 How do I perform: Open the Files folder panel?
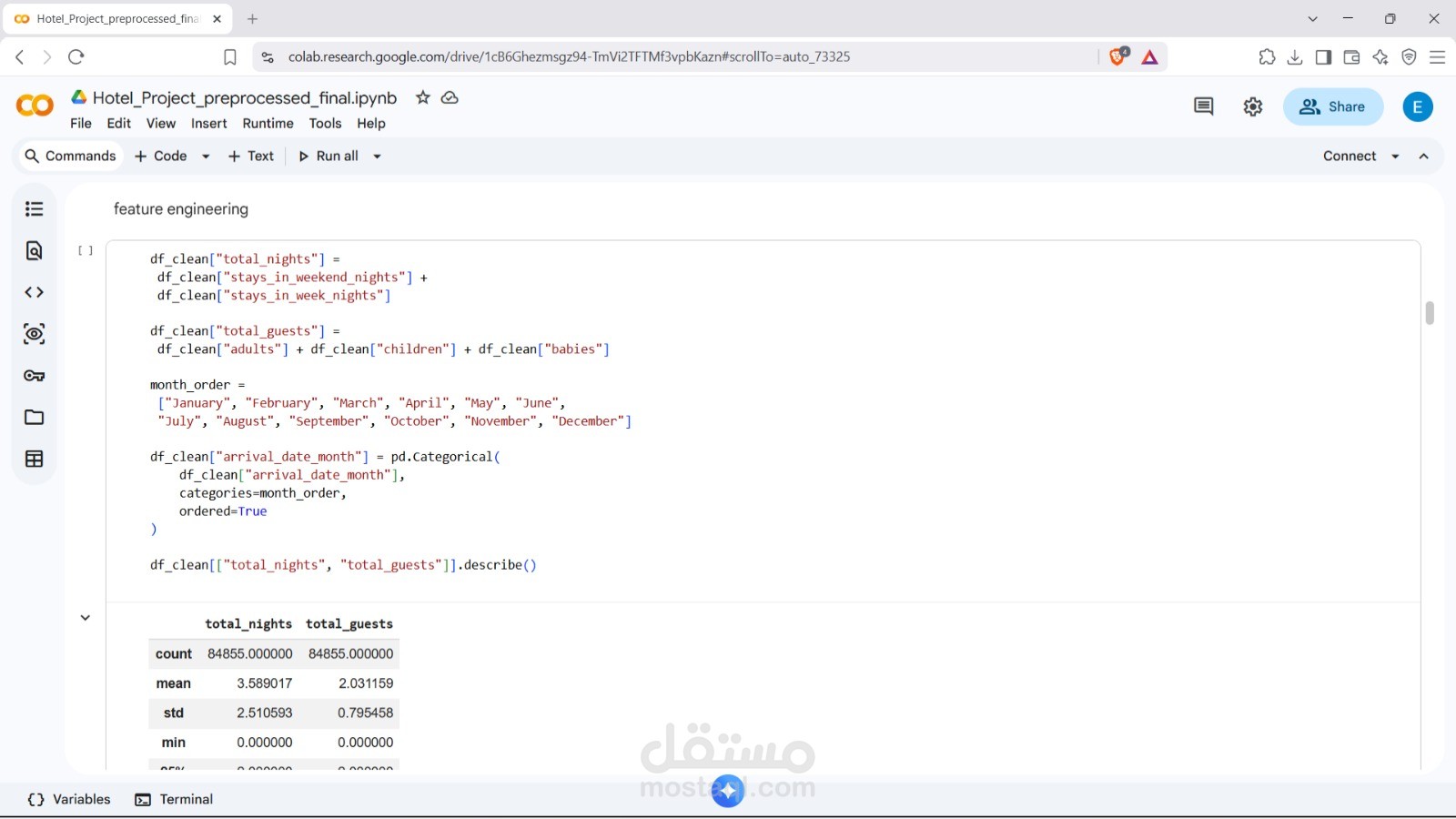tap(35, 418)
